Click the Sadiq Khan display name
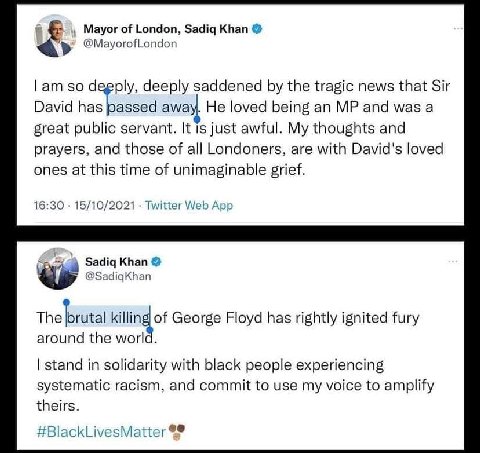The width and height of the screenshot is (480, 453). pyautogui.click(x=116, y=262)
